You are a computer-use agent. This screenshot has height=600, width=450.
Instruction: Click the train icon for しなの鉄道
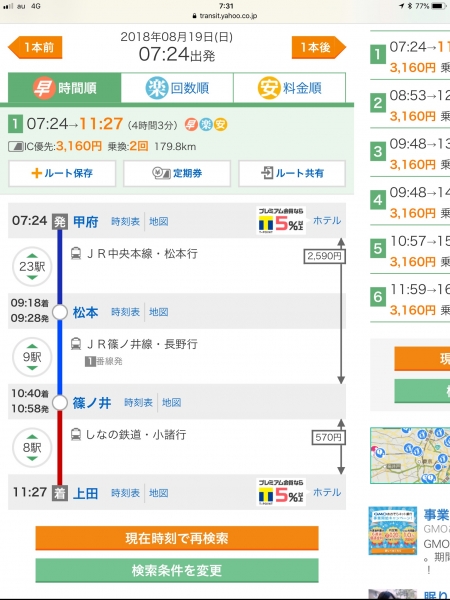(x=76, y=435)
